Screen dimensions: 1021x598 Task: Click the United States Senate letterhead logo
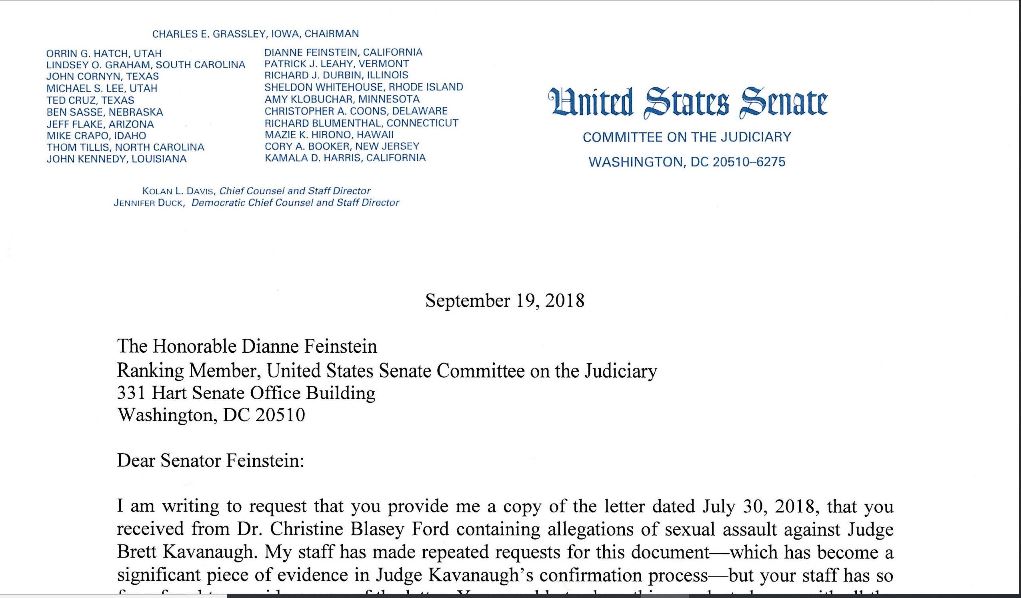point(687,102)
